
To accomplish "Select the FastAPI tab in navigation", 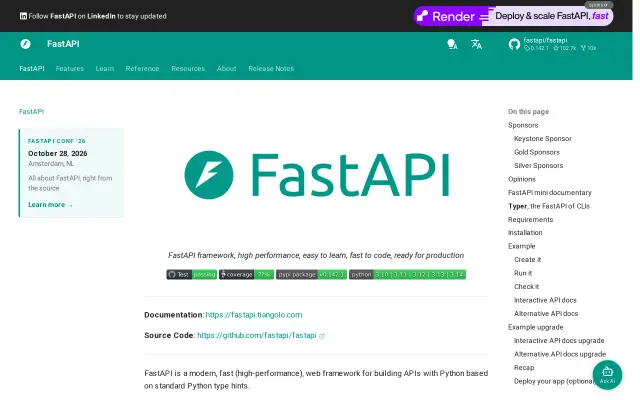I will [32, 69].
